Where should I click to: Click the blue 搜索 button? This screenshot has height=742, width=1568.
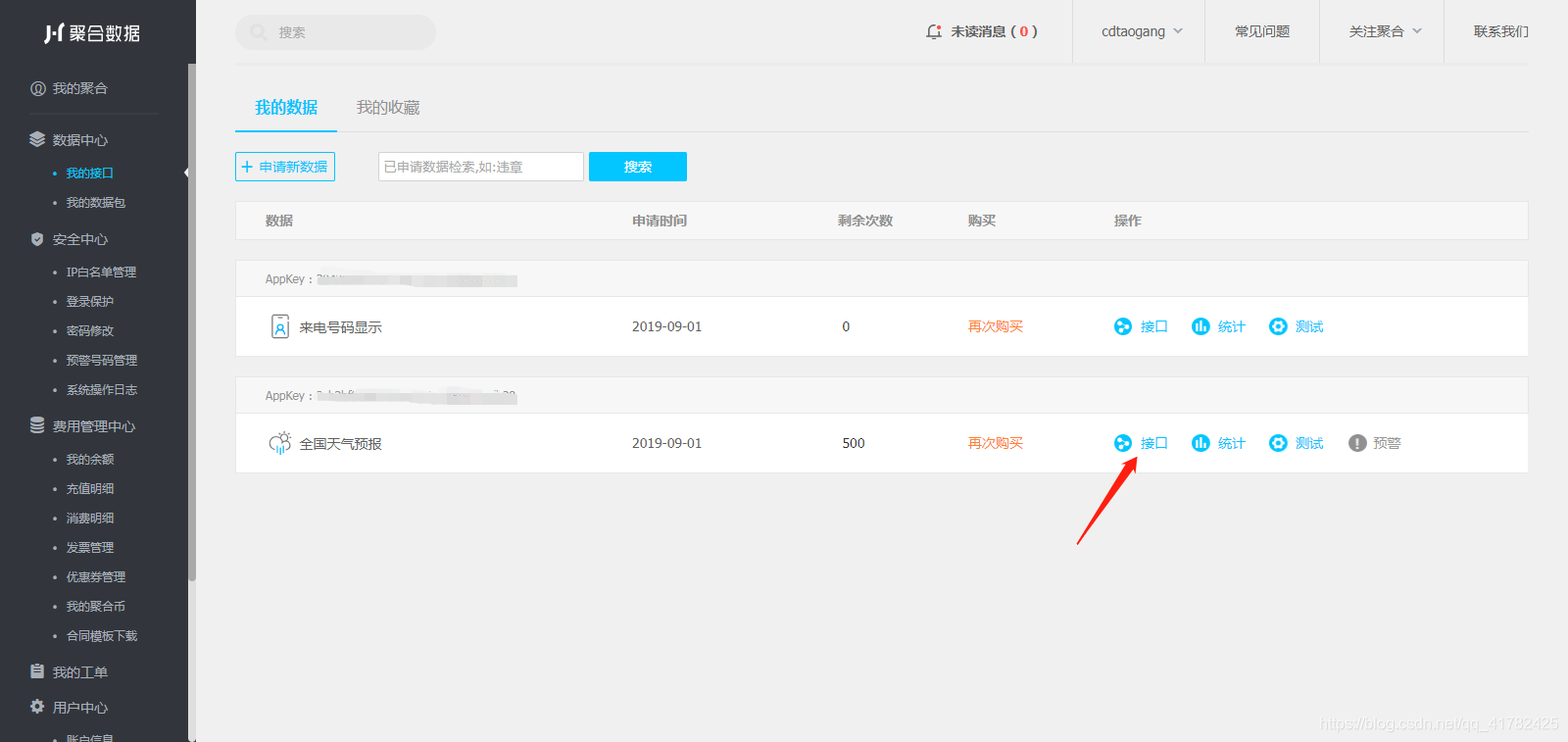click(x=638, y=167)
